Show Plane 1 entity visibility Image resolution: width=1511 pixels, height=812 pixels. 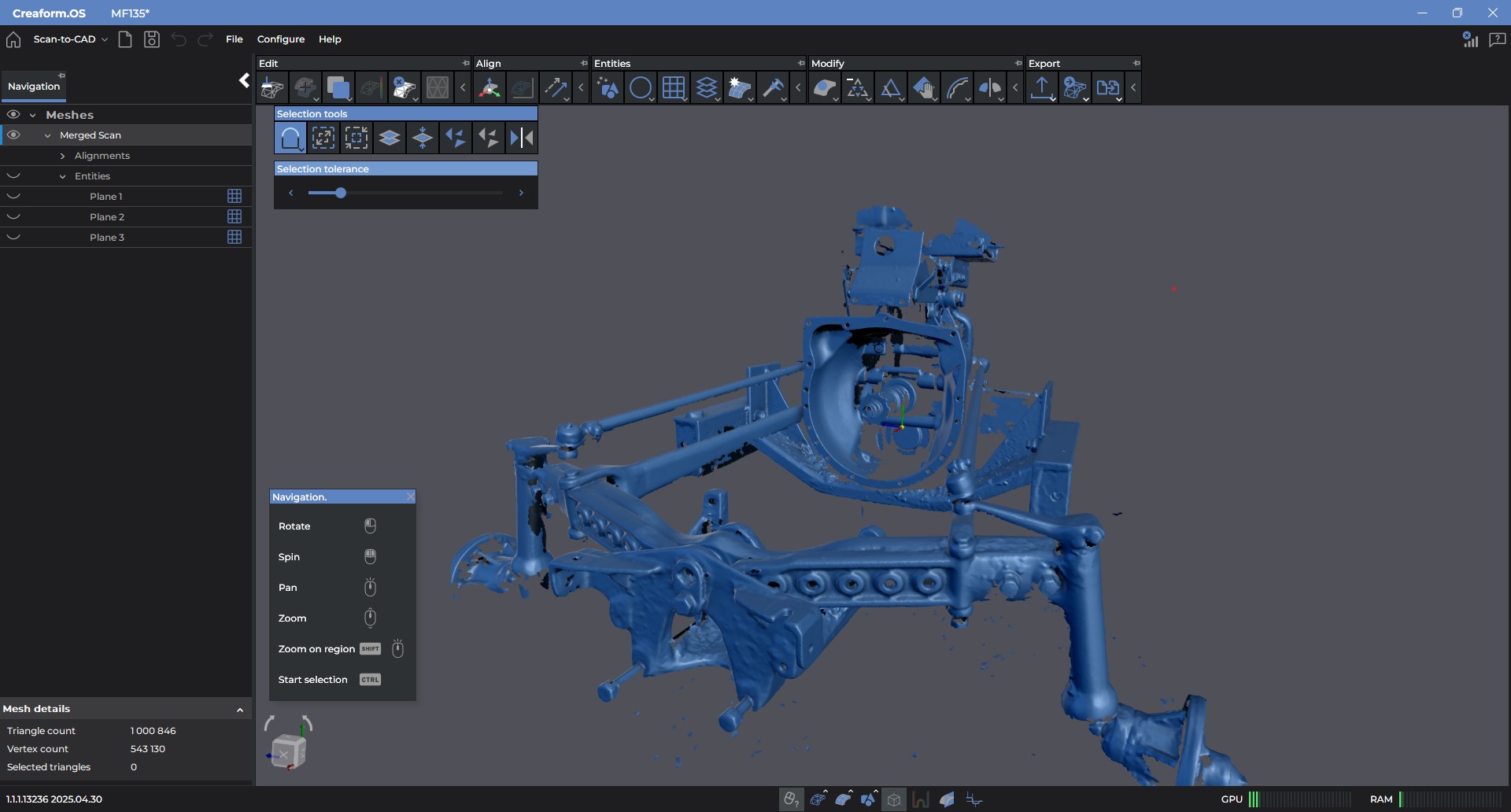pyautogui.click(x=13, y=197)
